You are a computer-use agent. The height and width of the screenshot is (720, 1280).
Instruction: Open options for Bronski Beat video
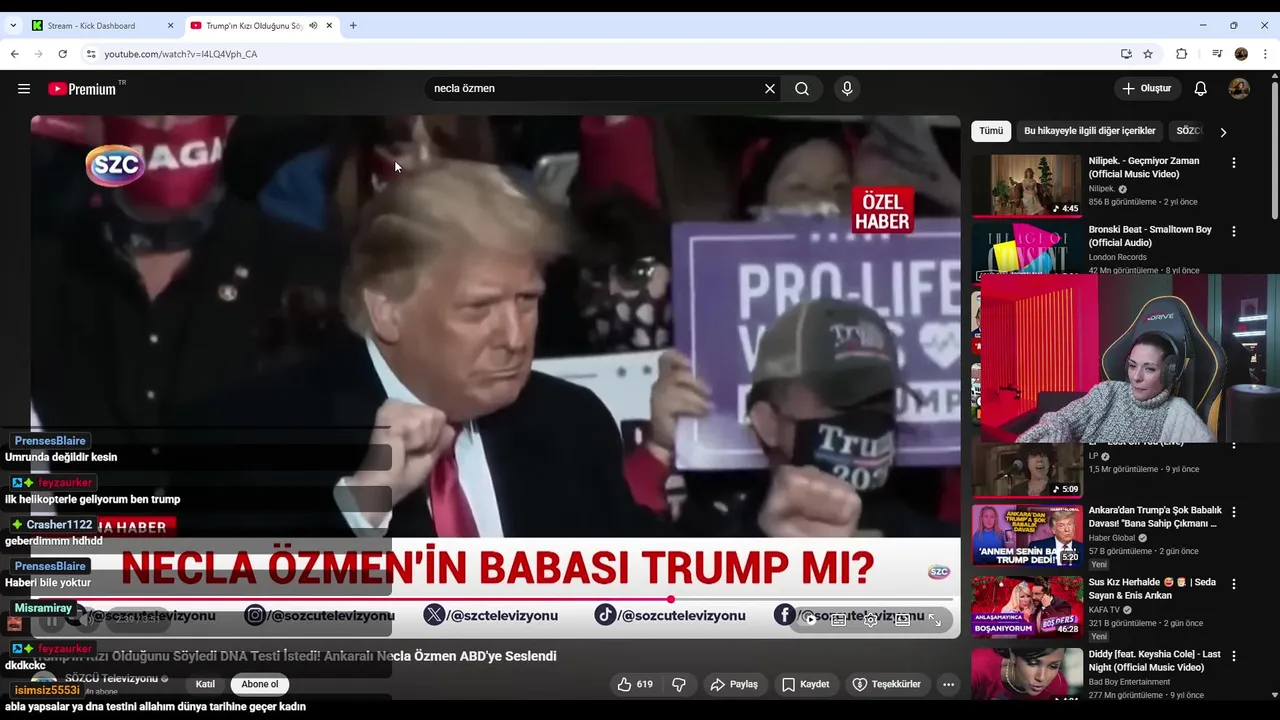pyautogui.click(x=1233, y=231)
